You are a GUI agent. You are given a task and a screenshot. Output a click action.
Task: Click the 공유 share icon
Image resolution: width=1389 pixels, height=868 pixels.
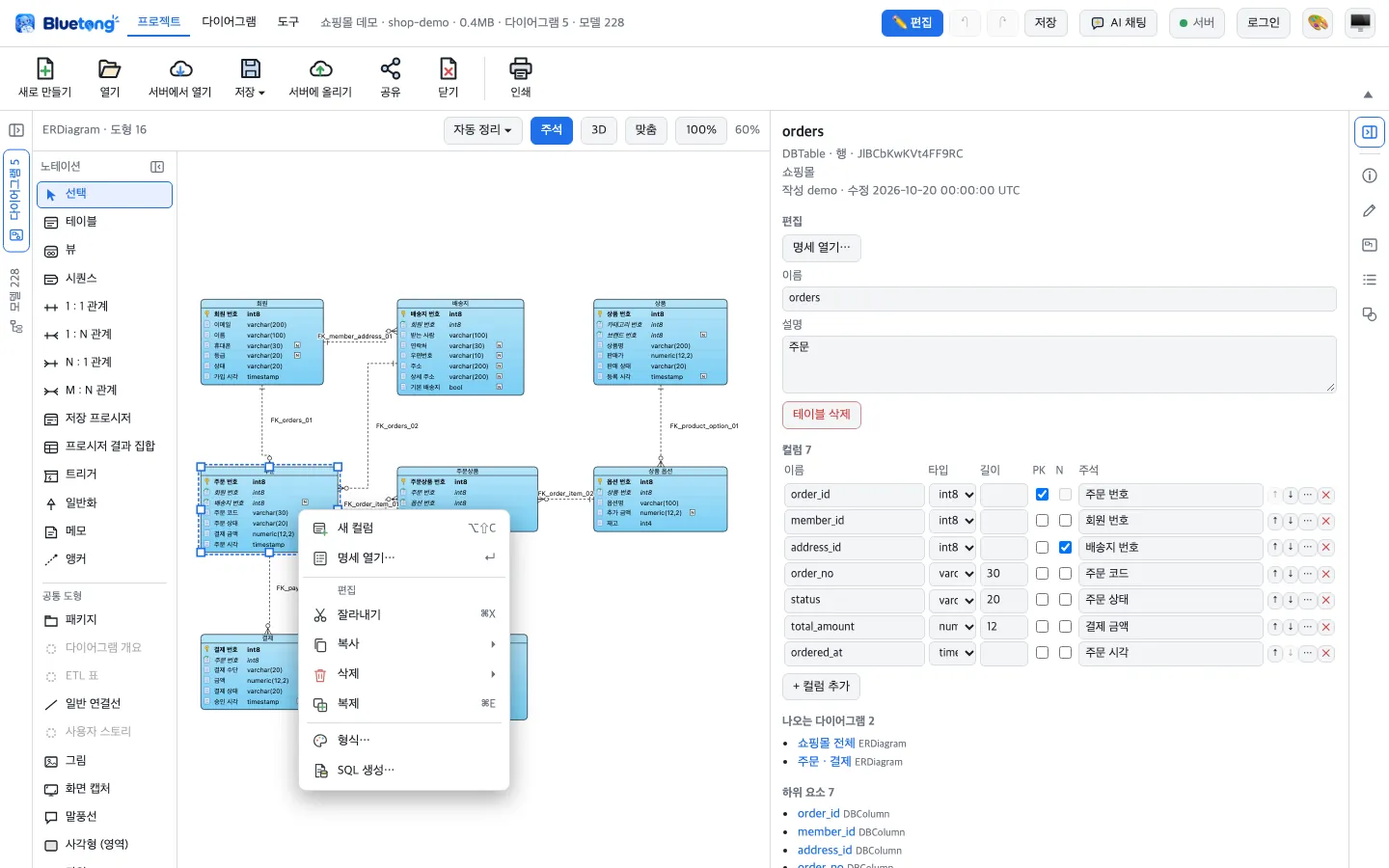391,68
